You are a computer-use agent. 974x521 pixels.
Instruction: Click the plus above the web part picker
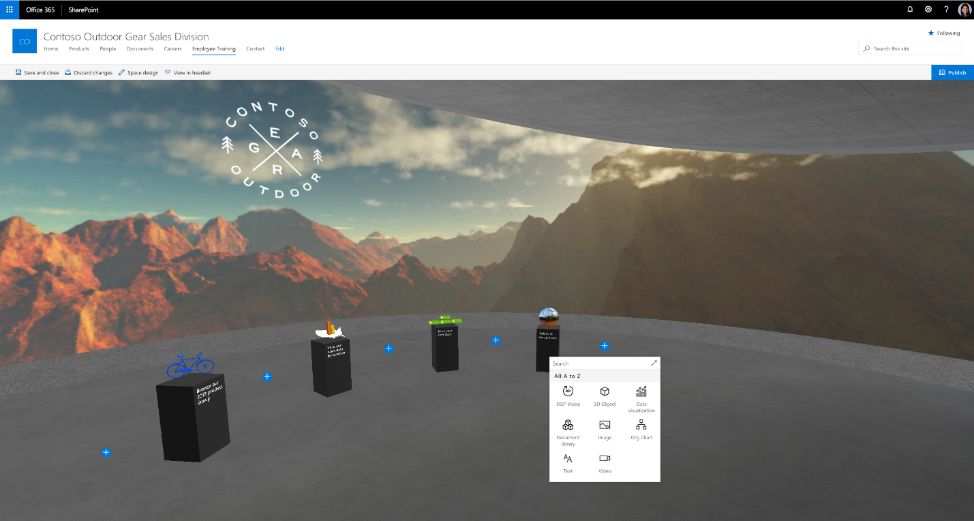[x=604, y=346]
